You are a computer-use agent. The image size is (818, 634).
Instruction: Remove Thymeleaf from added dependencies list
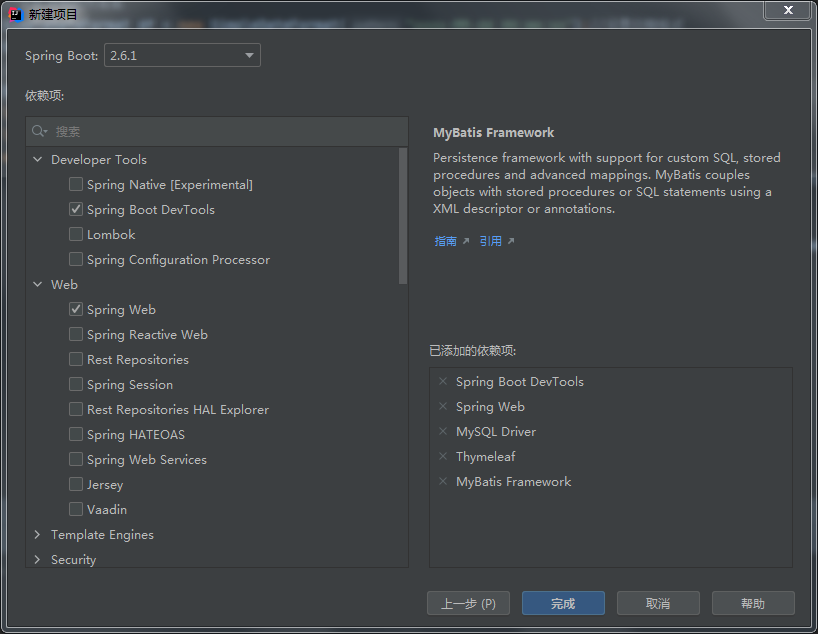(443, 457)
